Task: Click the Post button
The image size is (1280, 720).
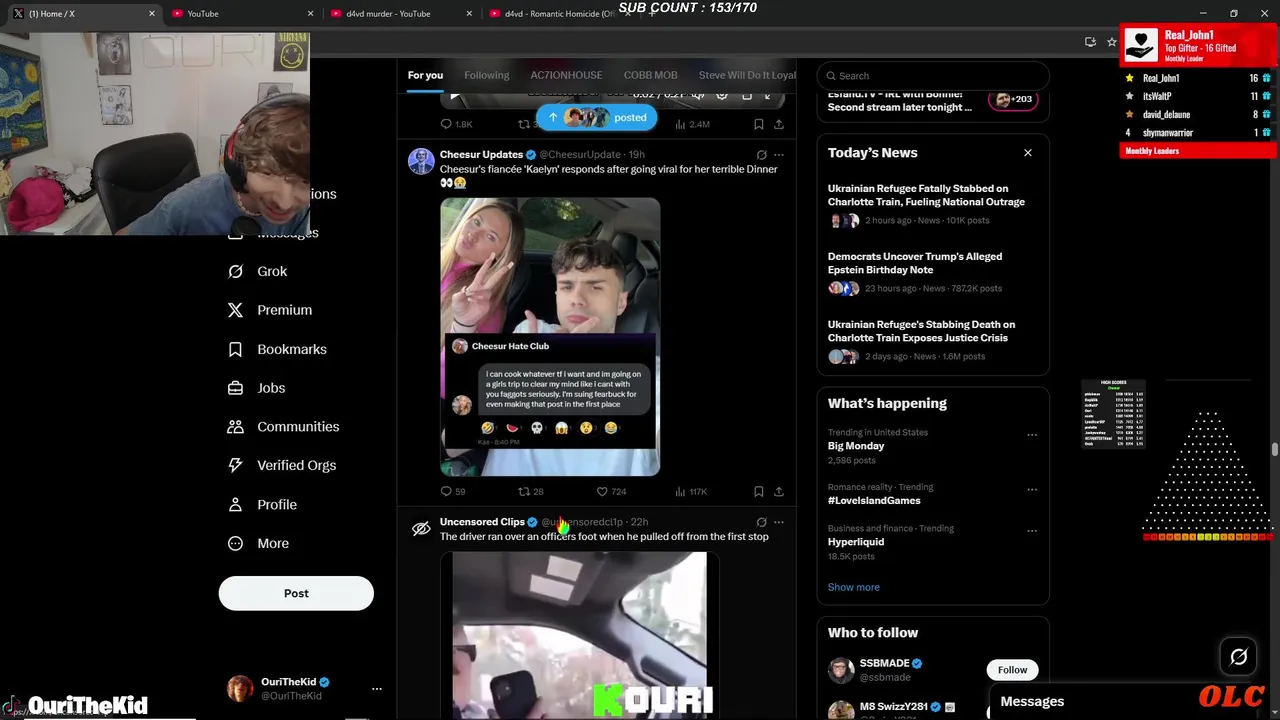Action: tap(296, 593)
